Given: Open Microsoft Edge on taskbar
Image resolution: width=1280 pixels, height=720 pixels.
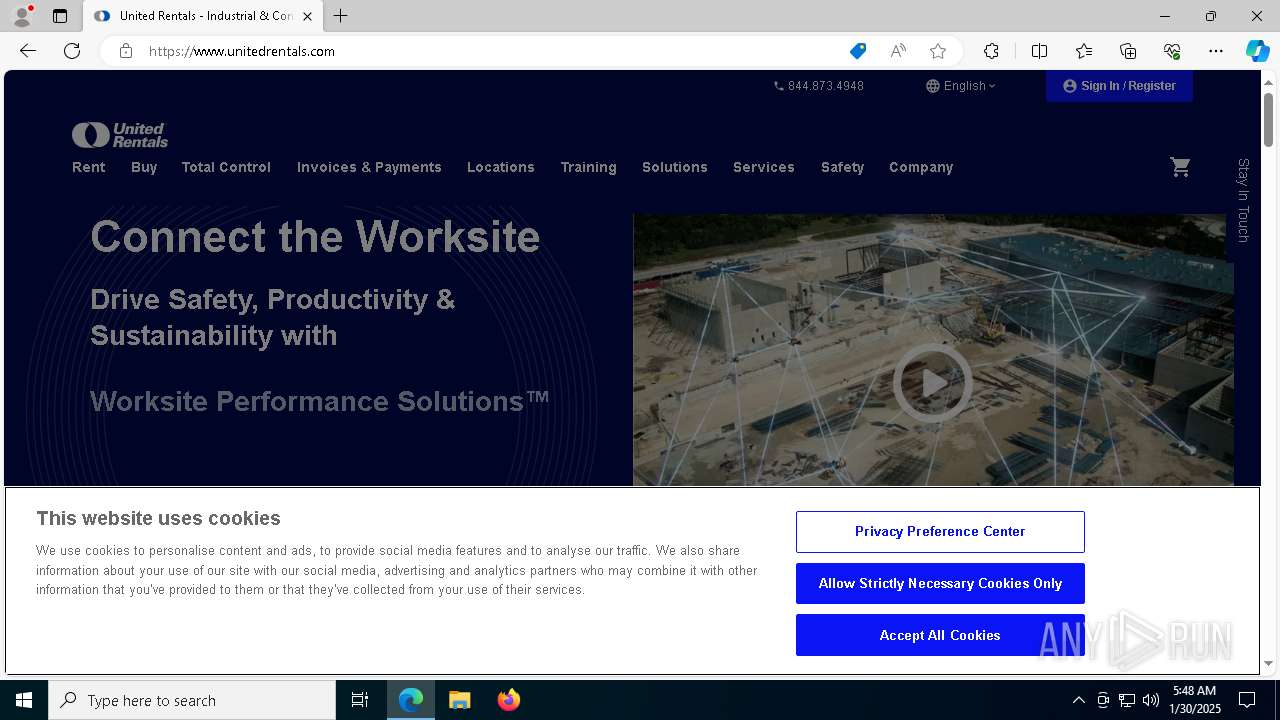Looking at the screenshot, I should tap(411, 700).
